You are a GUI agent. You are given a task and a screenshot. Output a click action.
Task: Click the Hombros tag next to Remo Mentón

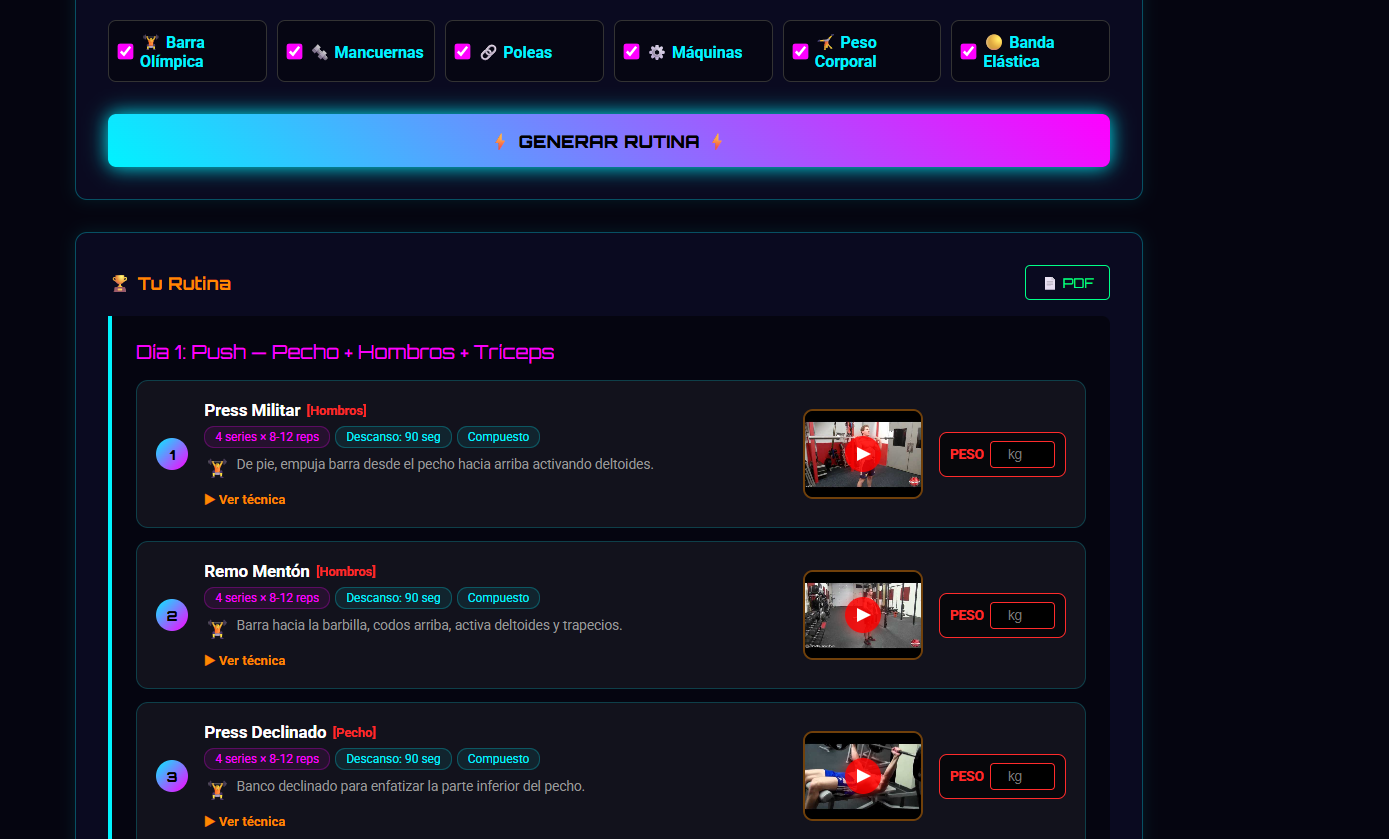[x=346, y=572]
